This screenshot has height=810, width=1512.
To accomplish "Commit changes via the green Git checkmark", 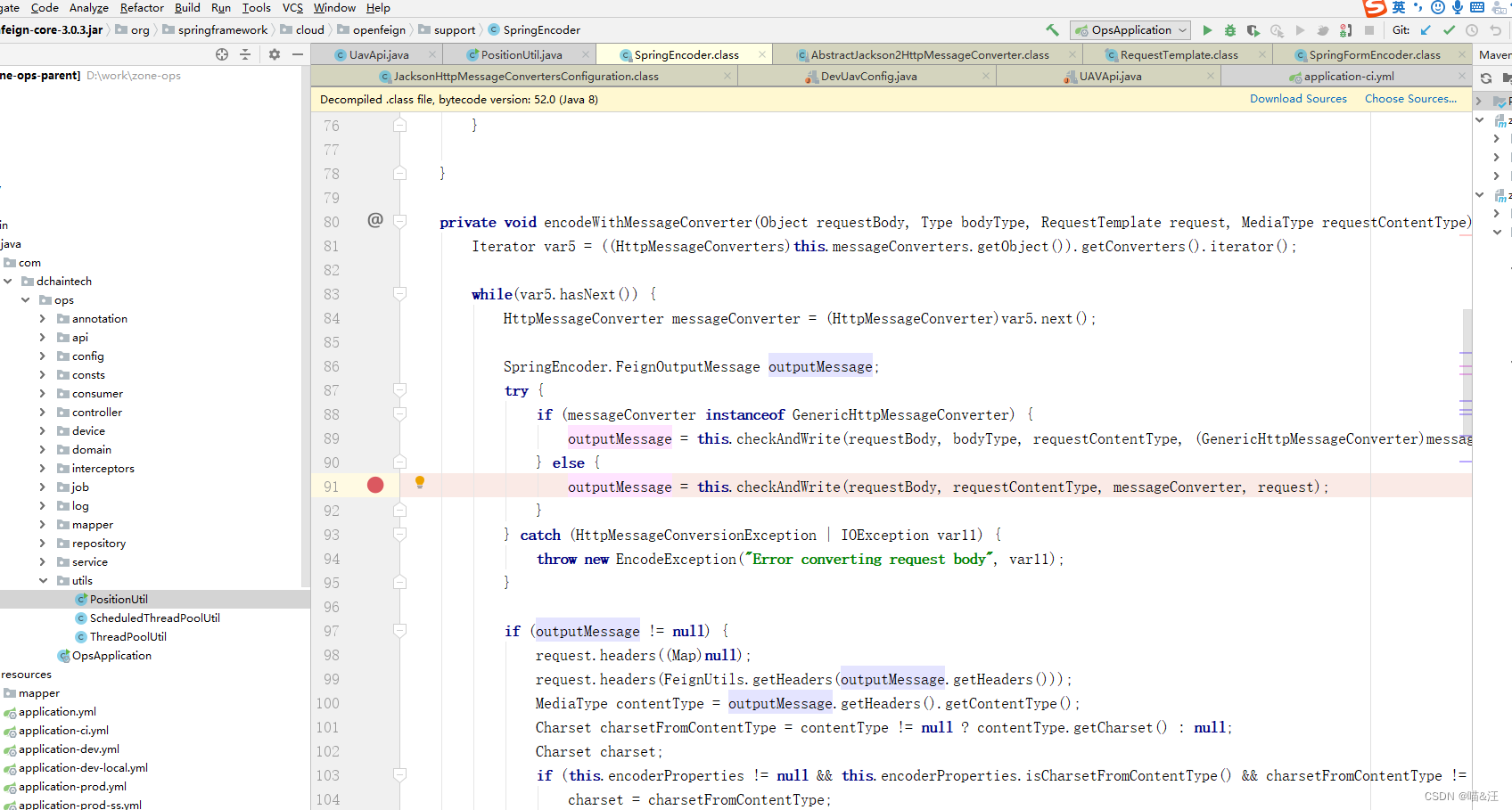I will click(x=1447, y=29).
